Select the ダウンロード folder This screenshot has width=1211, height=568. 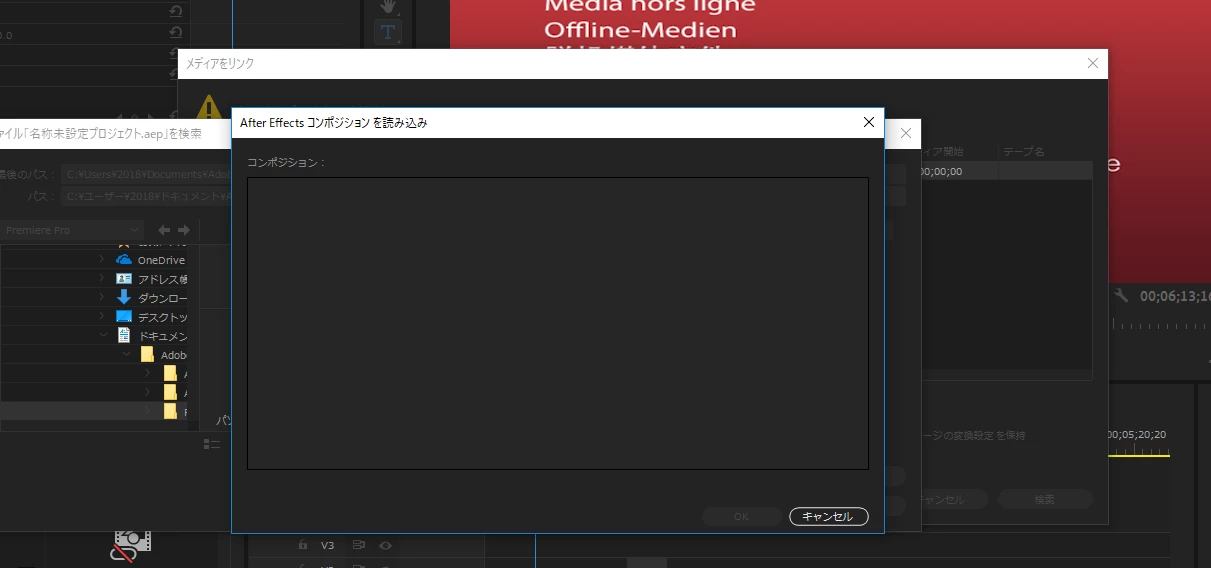[x=162, y=297]
